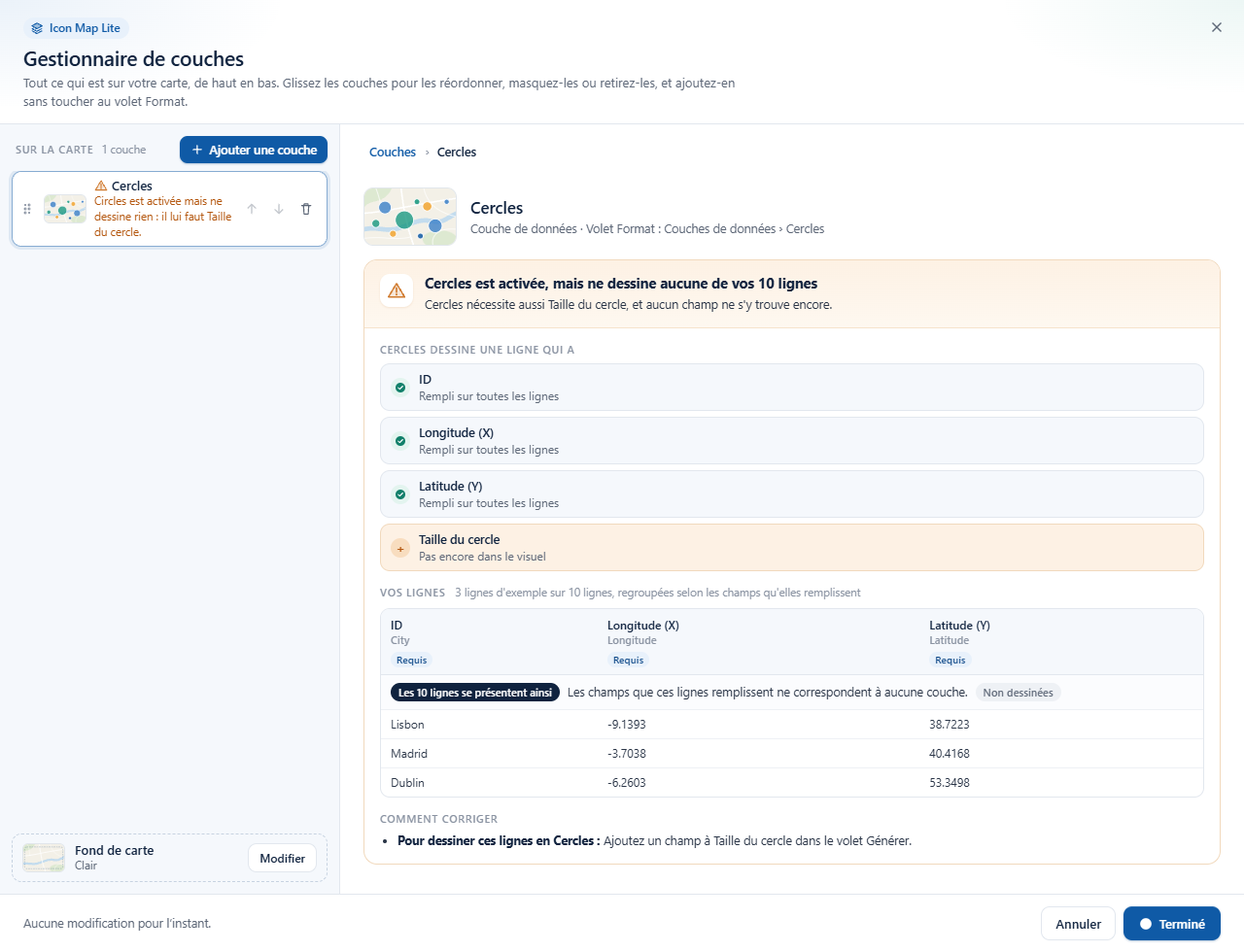The image size is (1244, 952).
Task: Click Ajouter une couche button
Action: (254, 150)
